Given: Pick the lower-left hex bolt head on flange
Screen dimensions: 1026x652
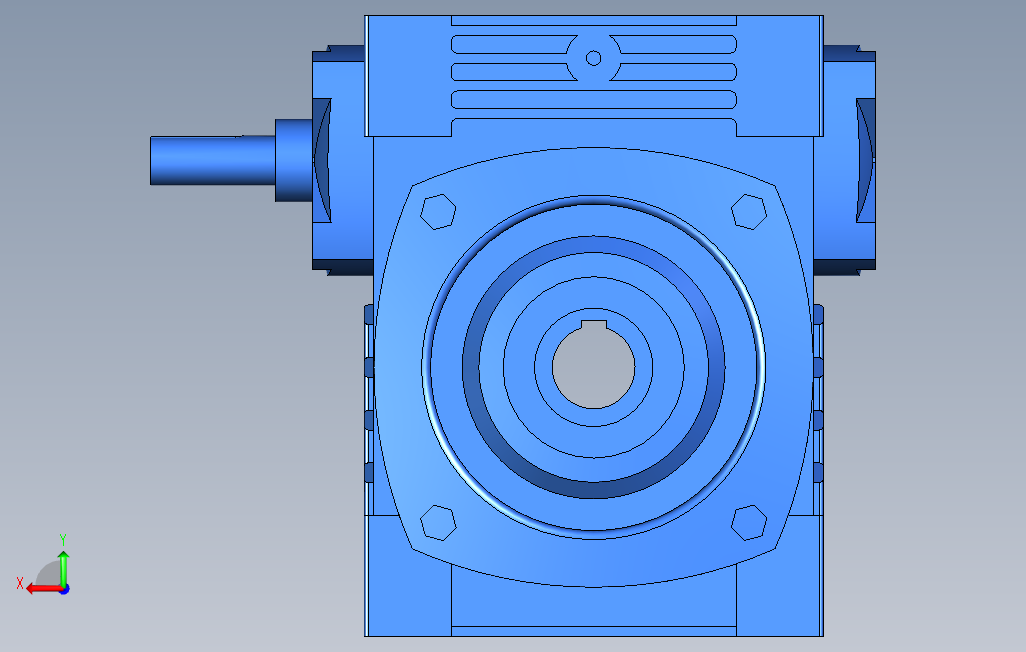Looking at the screenshot, I should [438, 522].
